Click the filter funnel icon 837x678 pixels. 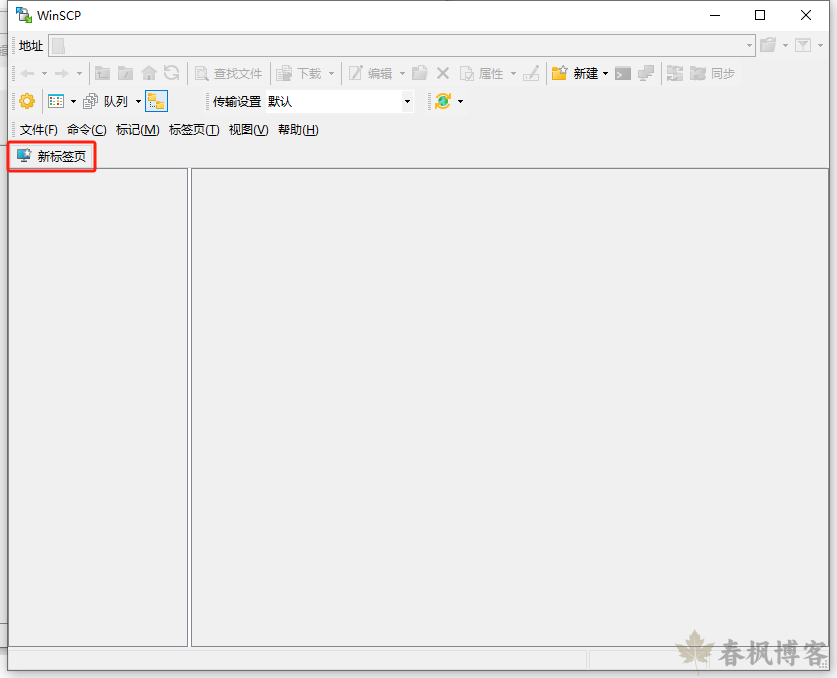click(x=803, y=45)
